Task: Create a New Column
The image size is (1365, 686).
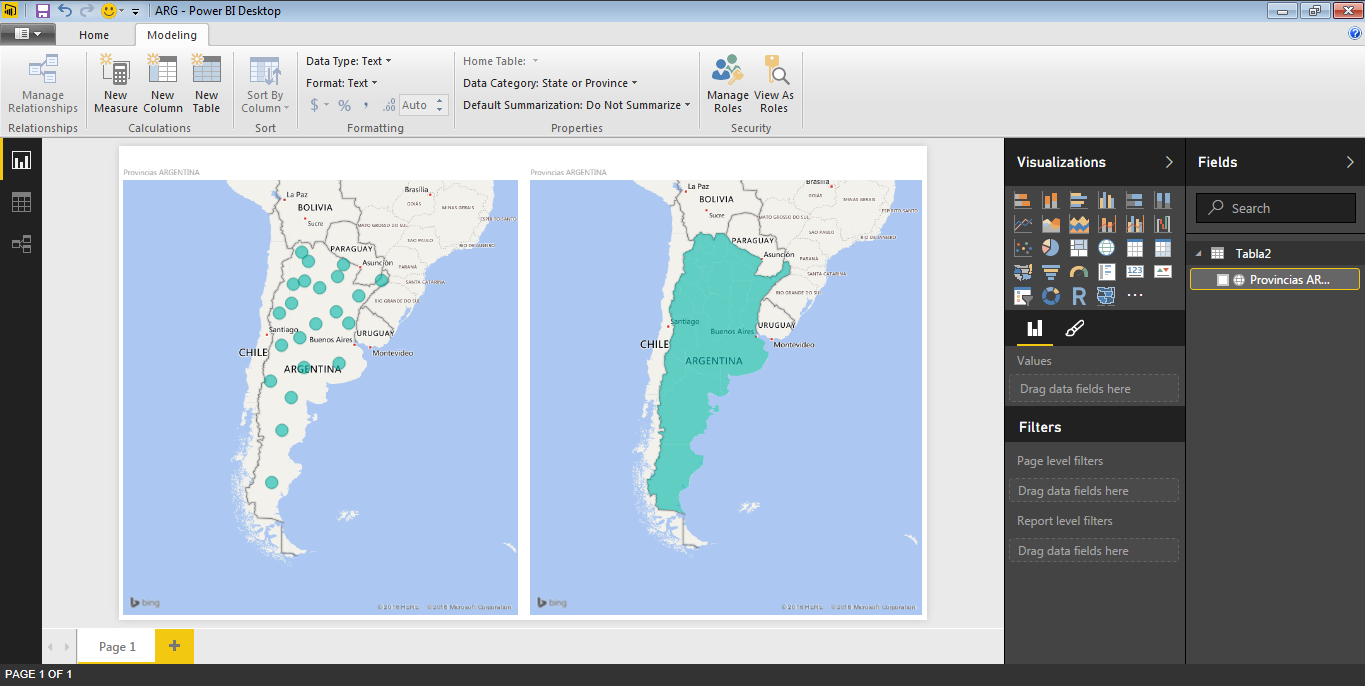Action: 162,84
